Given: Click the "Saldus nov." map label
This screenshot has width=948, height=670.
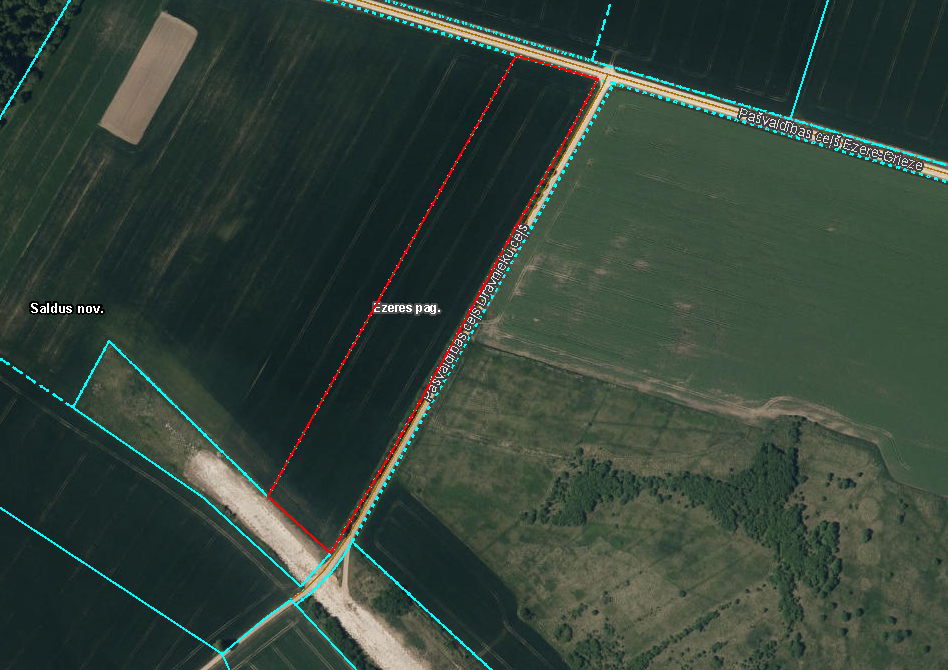Looking at the screenshot, I should [67, 309].
